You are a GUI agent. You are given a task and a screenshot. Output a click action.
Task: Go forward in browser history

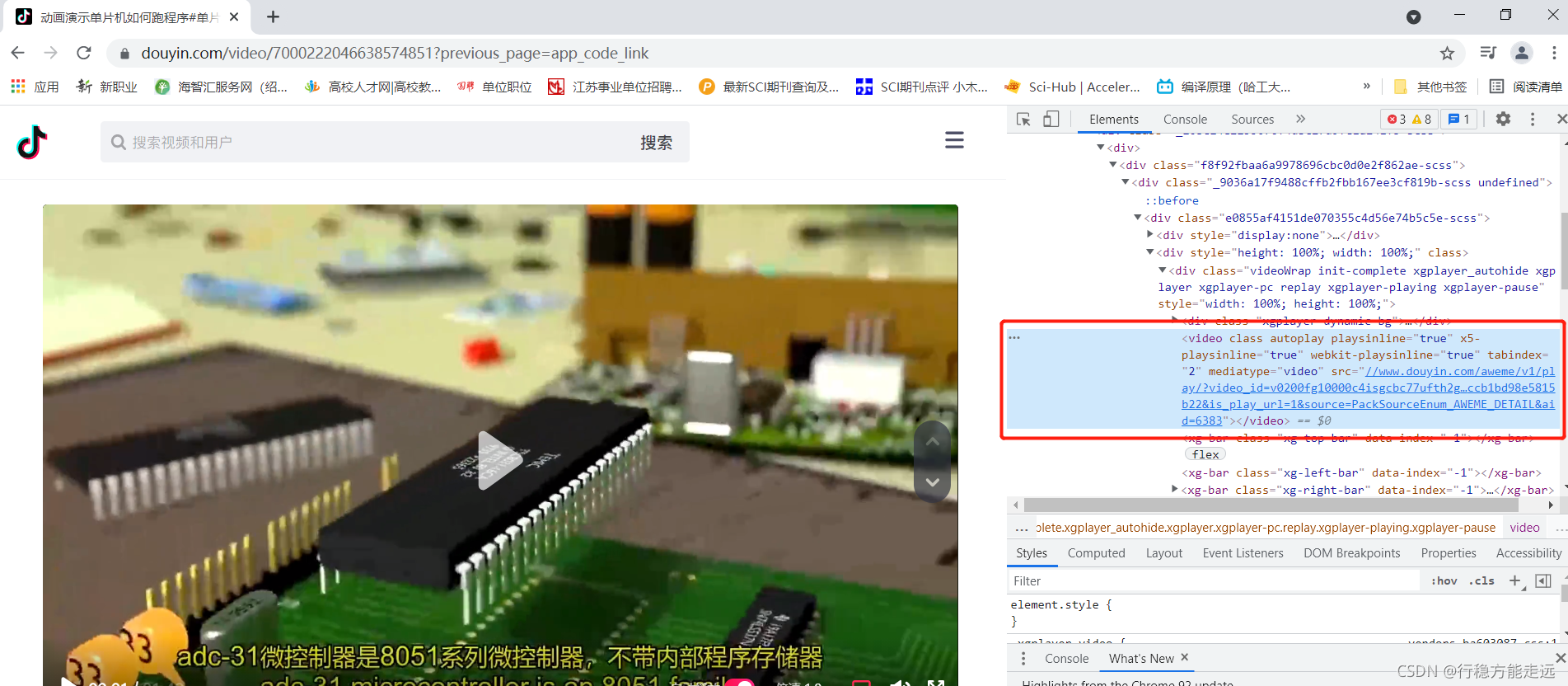[50, 53]
